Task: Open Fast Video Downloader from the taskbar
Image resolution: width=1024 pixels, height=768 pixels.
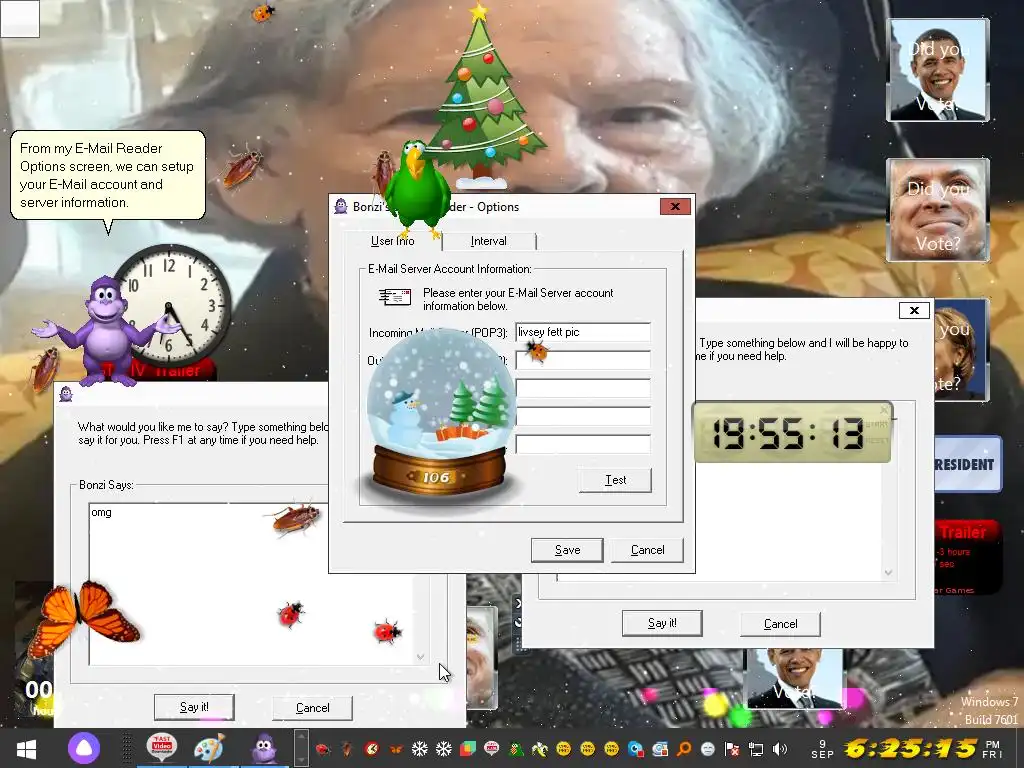Action: 161,748
